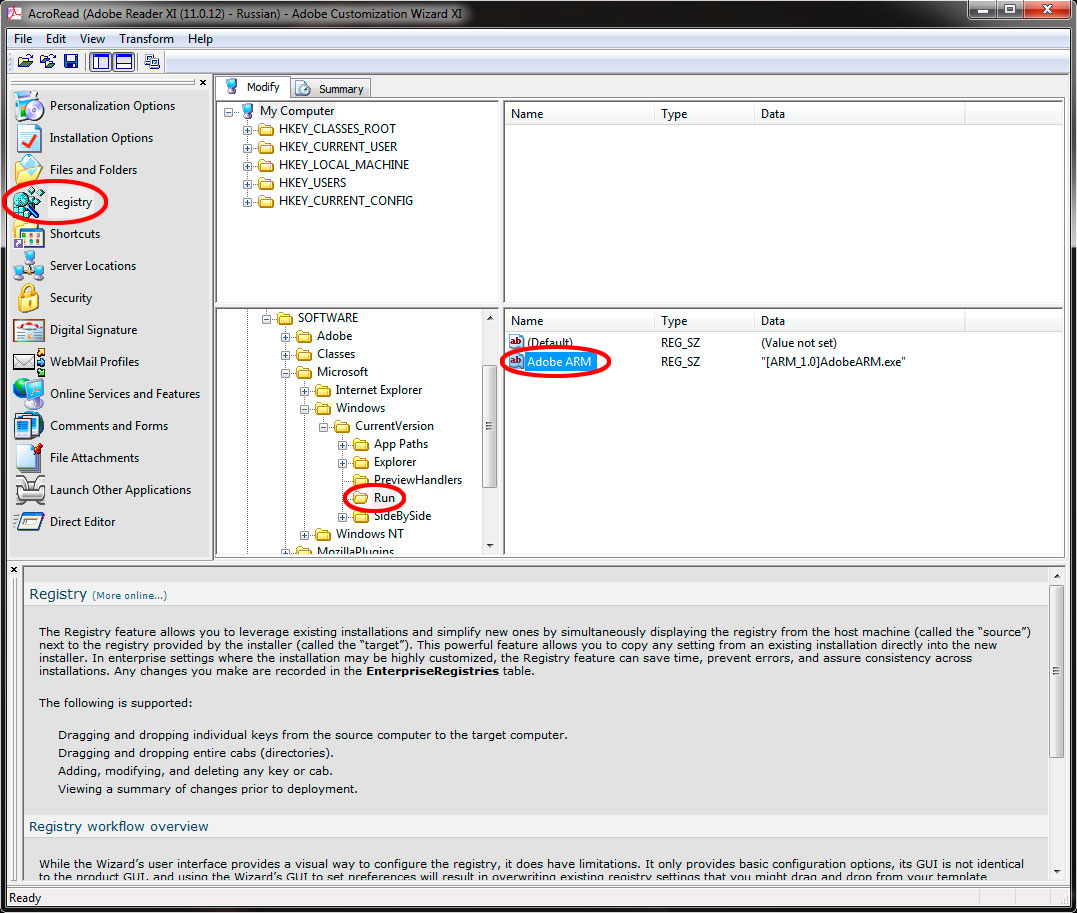1077x913 pixels.
Task: Expand the HKEY_LOCAL_MACHINE node
Action: [x=247, y=166]
